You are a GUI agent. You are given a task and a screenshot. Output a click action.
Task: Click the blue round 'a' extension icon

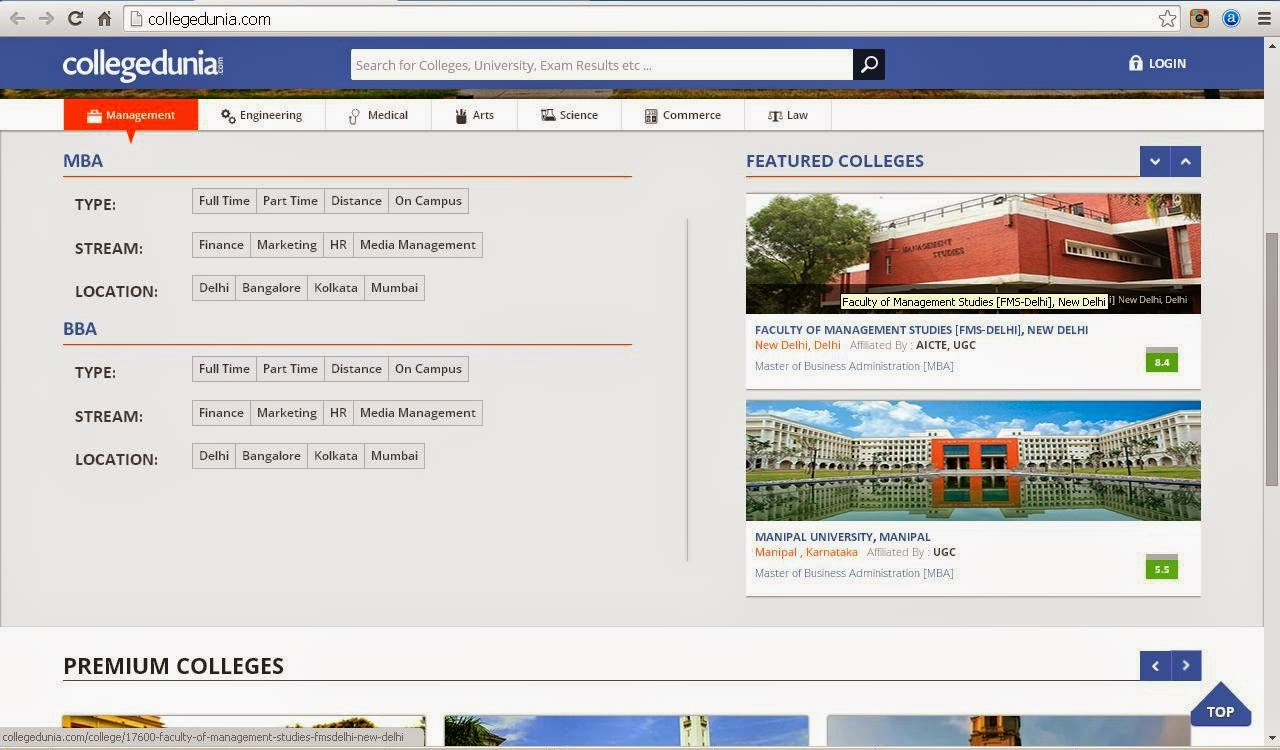tap(1231, 18)
